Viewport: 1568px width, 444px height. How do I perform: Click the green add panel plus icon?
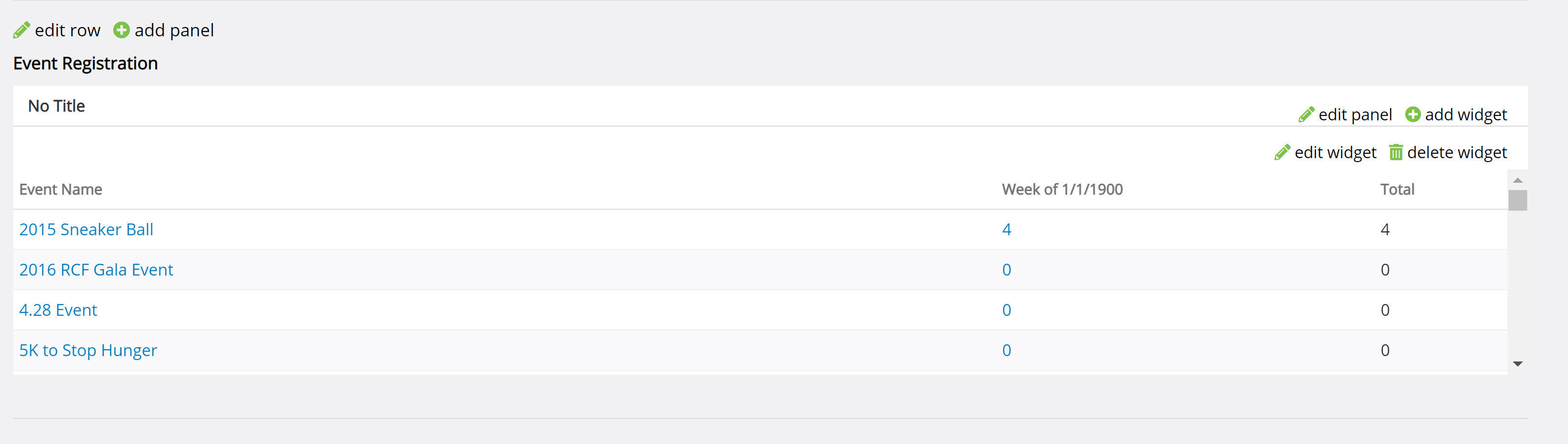click(121, 30)
